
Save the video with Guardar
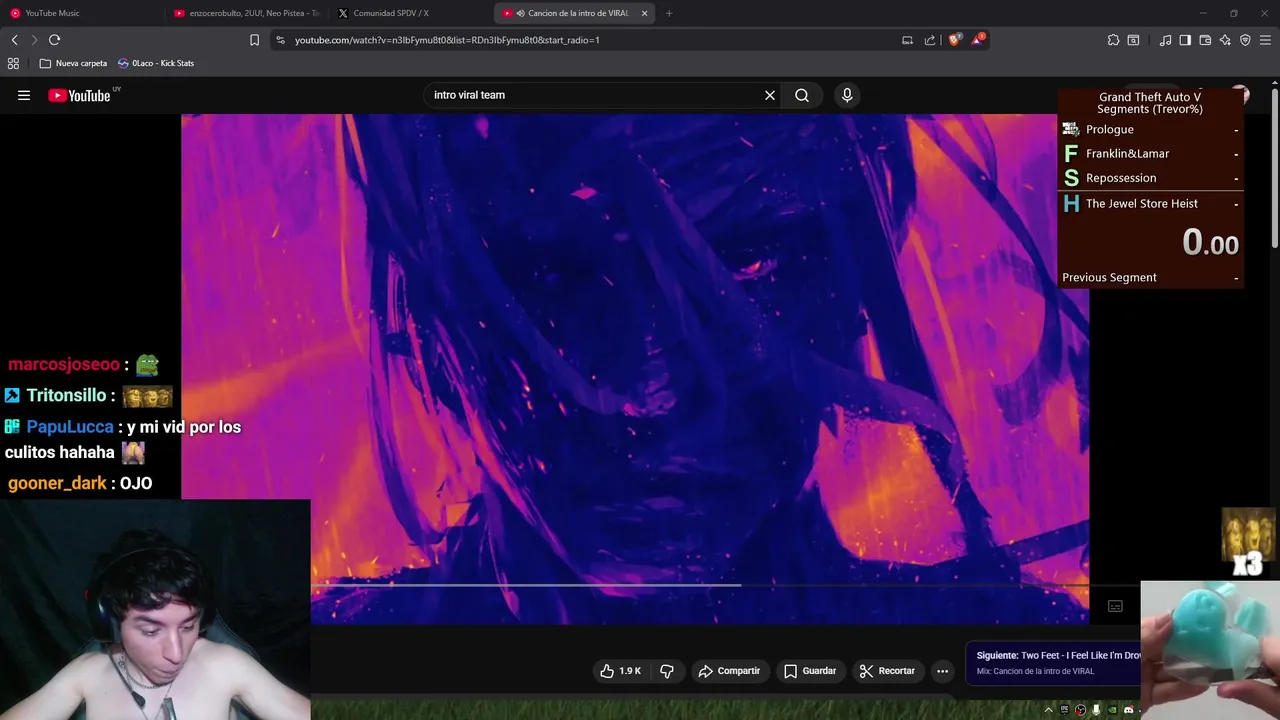[809, 671]
